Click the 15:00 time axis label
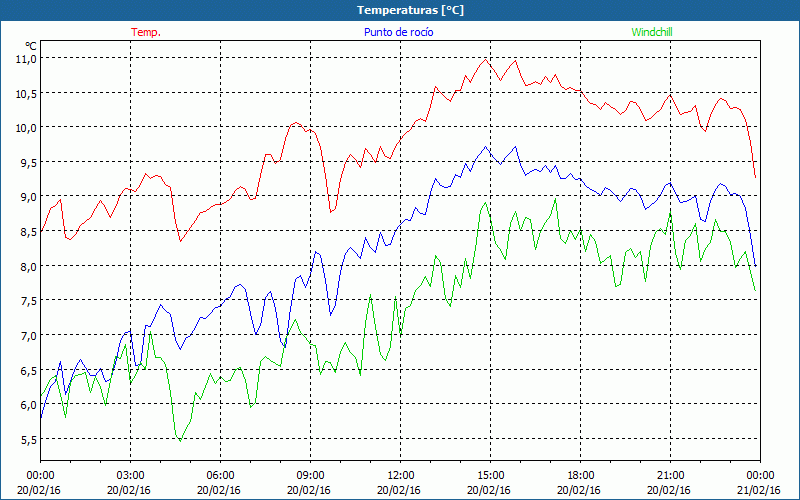 click(x=490, y=476)
